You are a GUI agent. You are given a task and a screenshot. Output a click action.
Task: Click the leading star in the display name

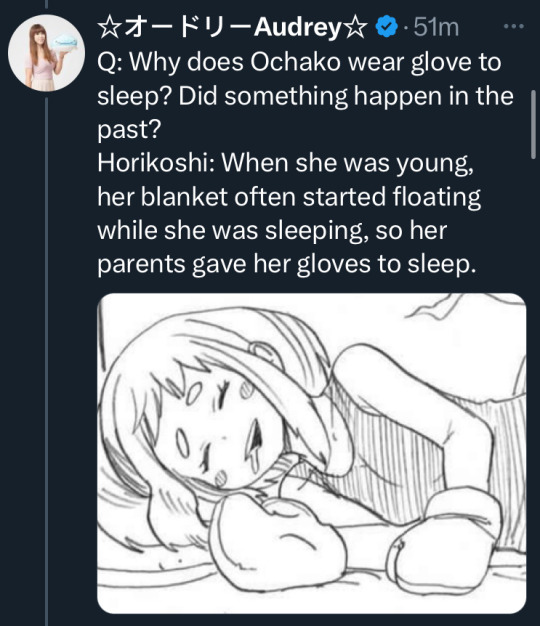pos(109,28)
